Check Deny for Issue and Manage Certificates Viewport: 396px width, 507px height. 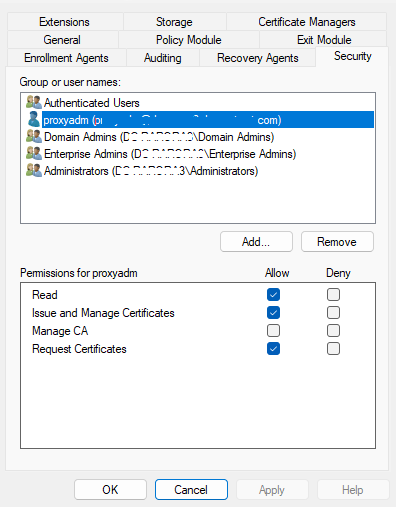[x=333, y=313]
